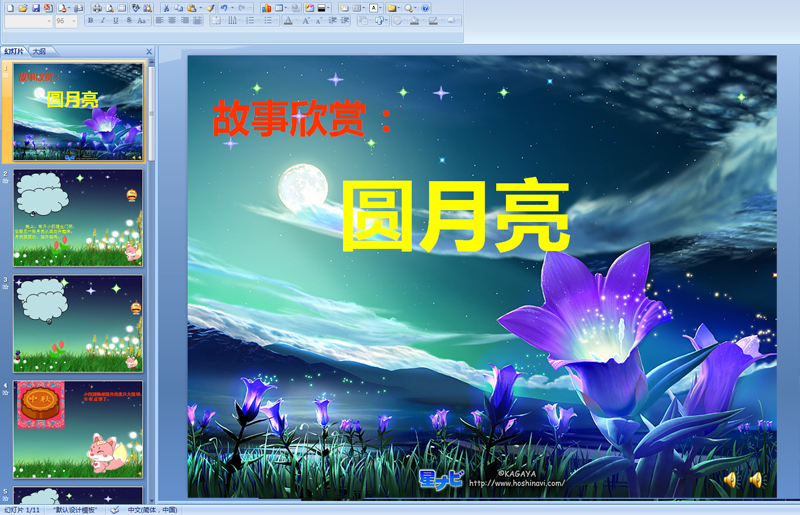Align text right in formatting toolbar
This screenshot has height=515, width=800.
[x=185, y=20]
